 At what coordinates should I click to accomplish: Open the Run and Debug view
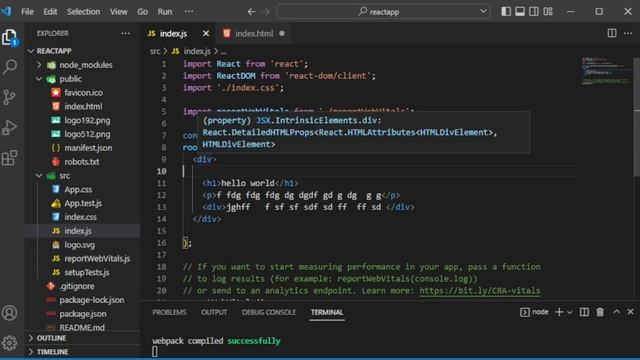point(9,128)
